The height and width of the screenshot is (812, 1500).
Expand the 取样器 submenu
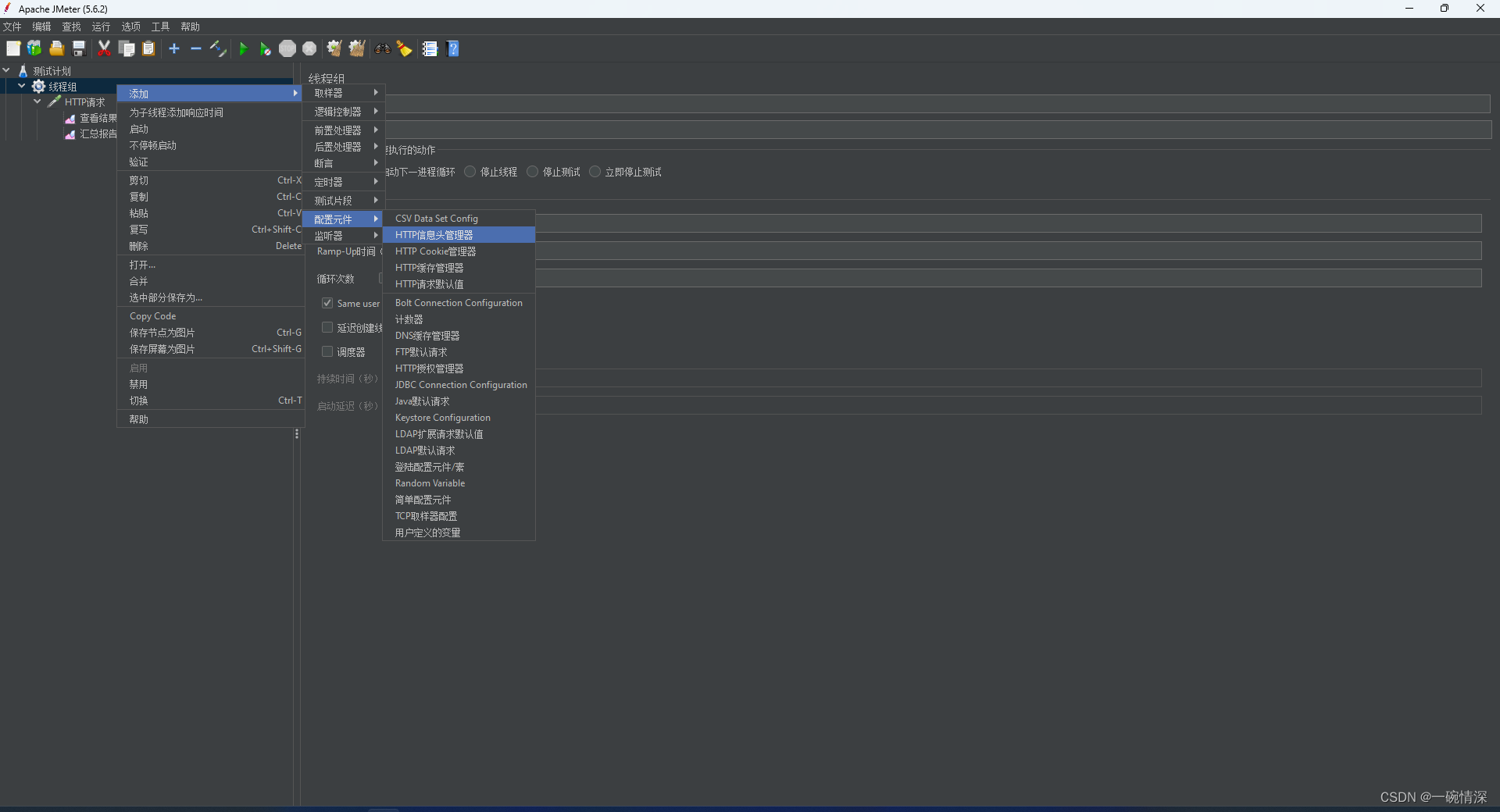pos(344,93)
